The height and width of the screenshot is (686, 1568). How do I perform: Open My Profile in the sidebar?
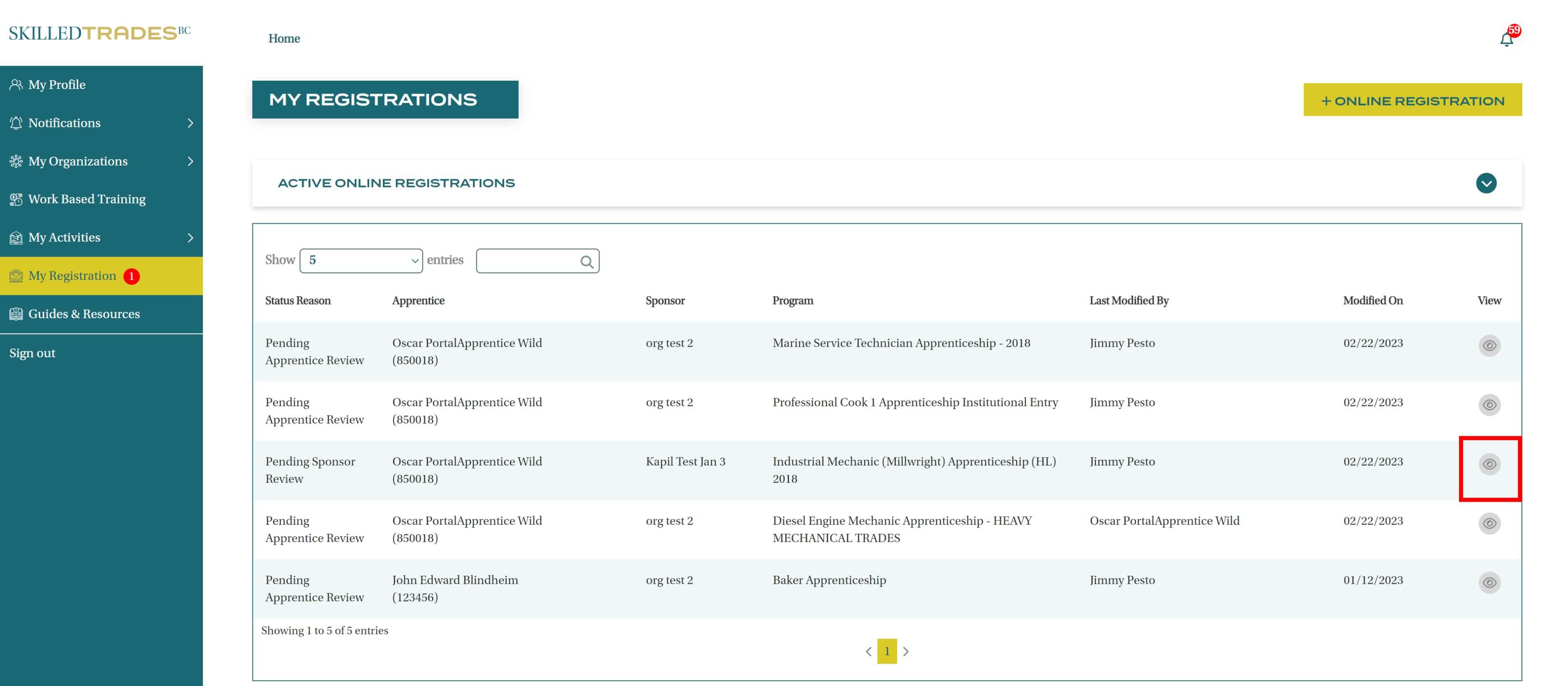[57, 85]
